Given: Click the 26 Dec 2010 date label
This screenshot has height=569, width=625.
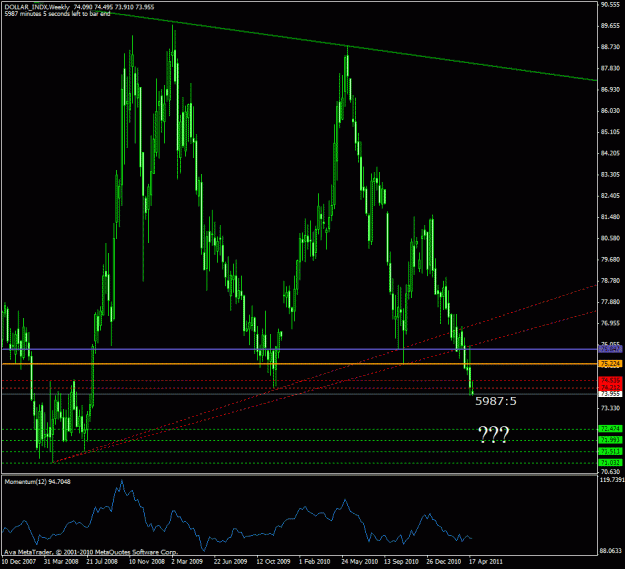Looking at the screenshot, I should (x=444, y=562).
